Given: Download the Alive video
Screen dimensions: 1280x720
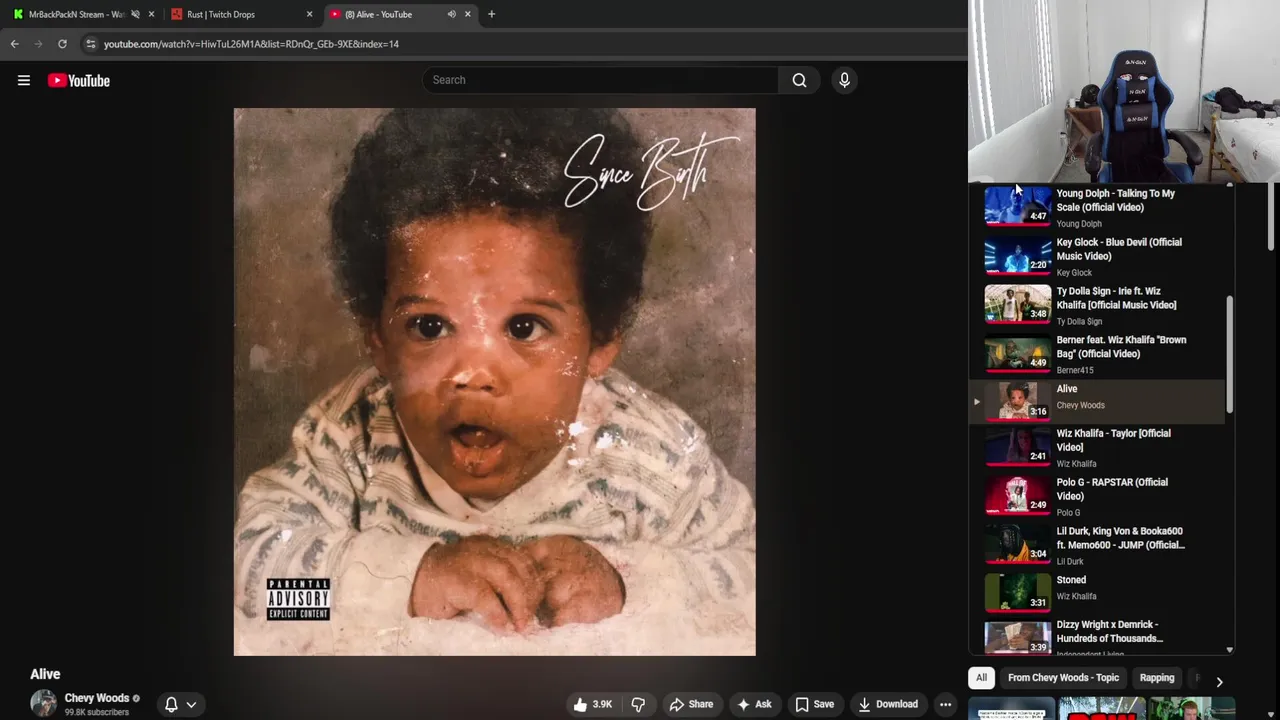Looking at the screenshot, I should 888,704.
